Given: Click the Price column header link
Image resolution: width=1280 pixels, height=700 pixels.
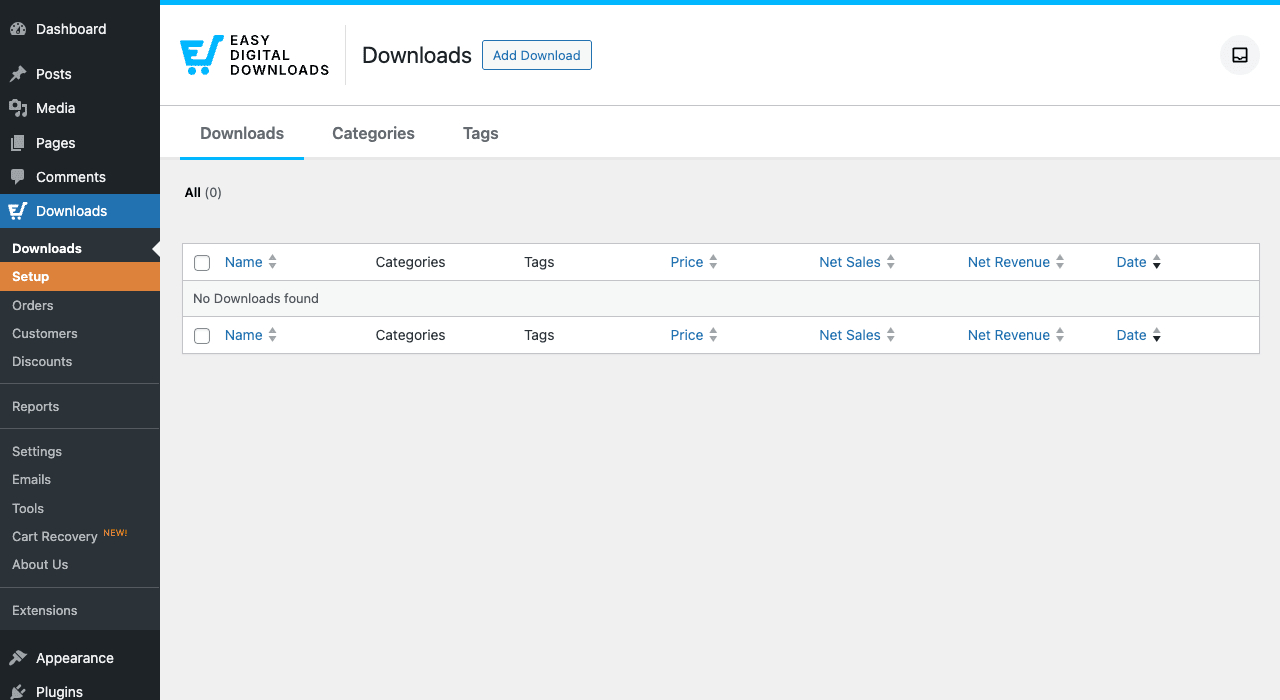Looking at the screenshot, I should tap(687, 262).
